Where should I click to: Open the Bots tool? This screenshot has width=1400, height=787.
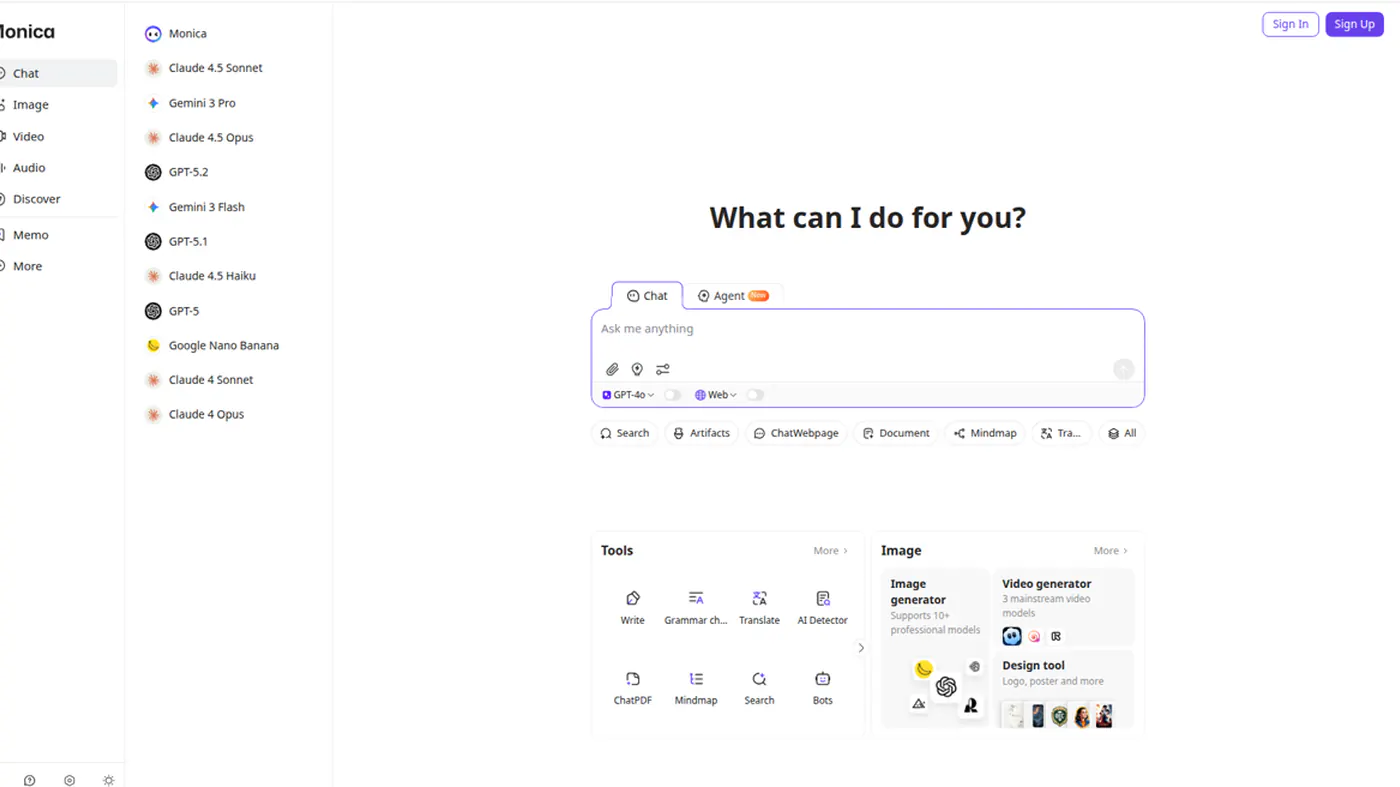[x=823, y=688]
